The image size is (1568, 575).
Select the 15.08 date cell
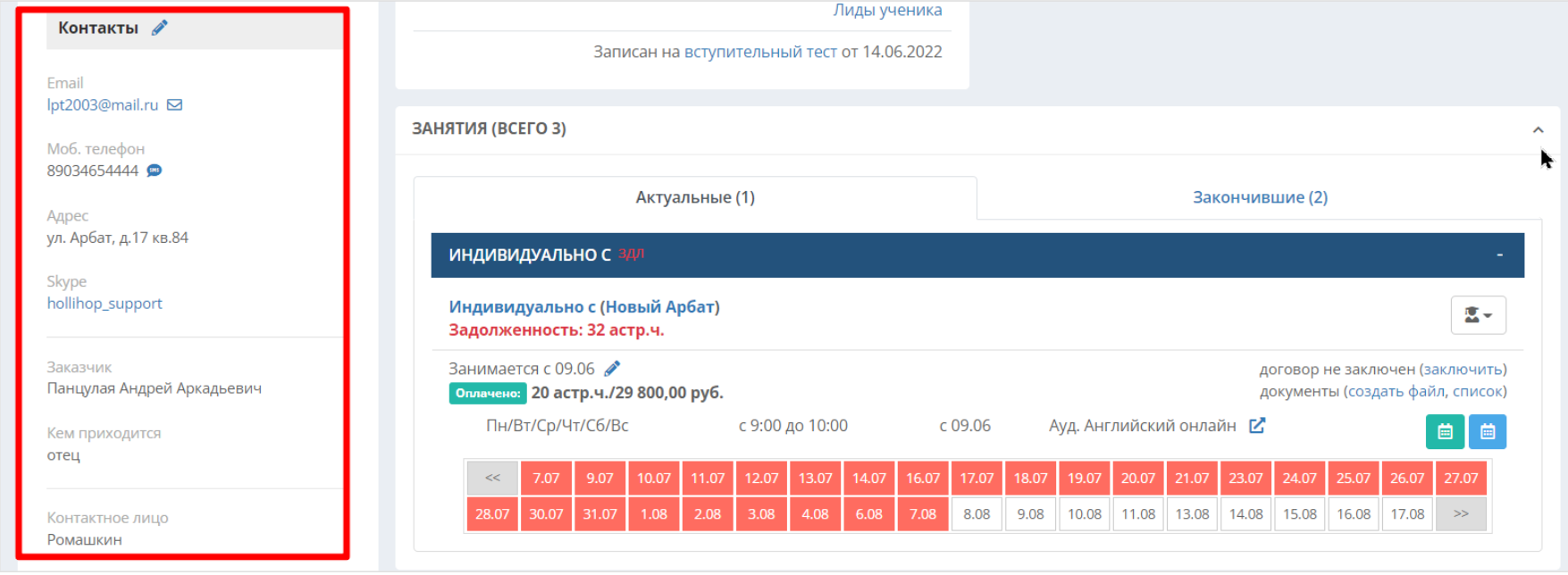click(x=1299, y=514)
